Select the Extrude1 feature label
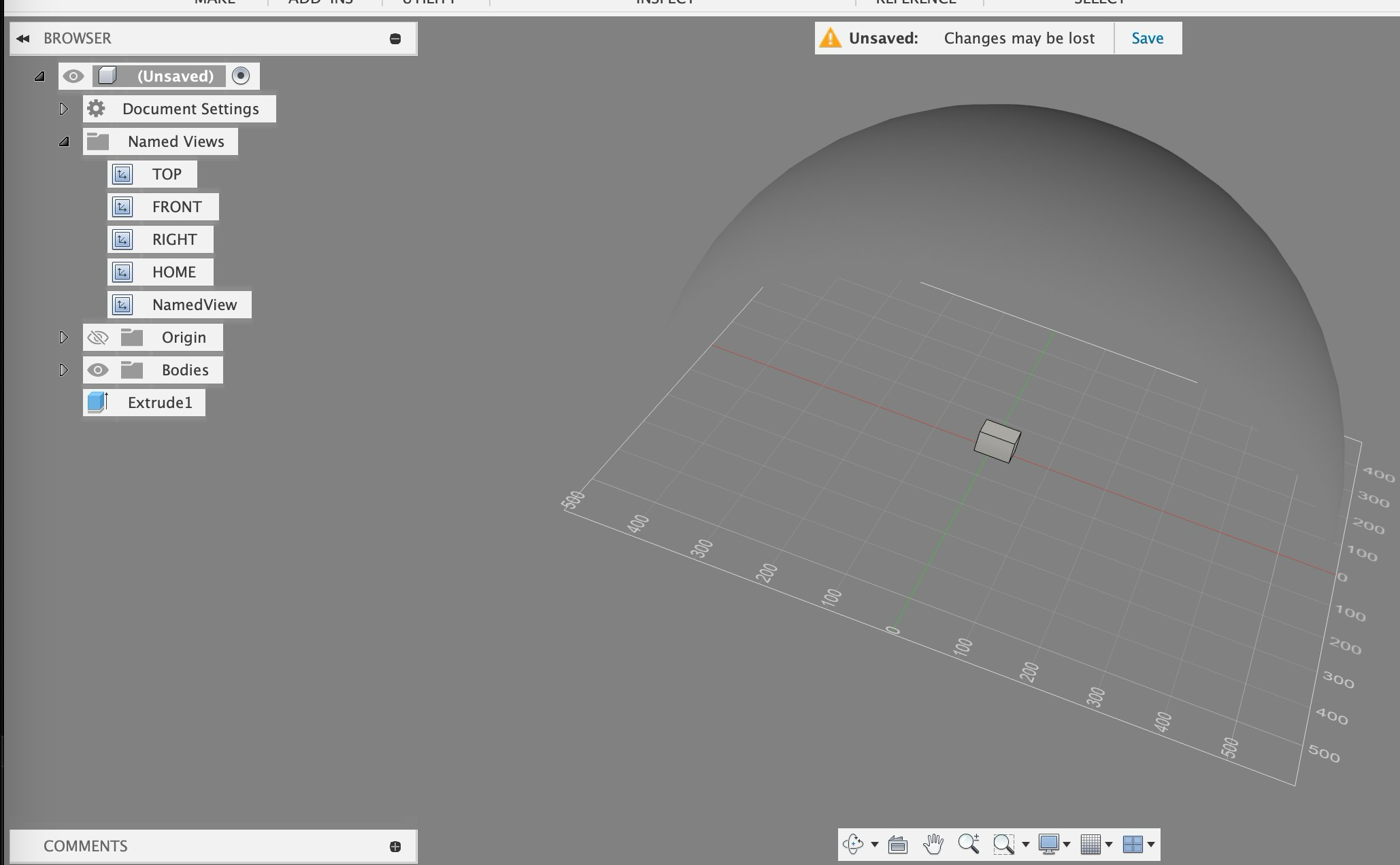 (161, 403)
